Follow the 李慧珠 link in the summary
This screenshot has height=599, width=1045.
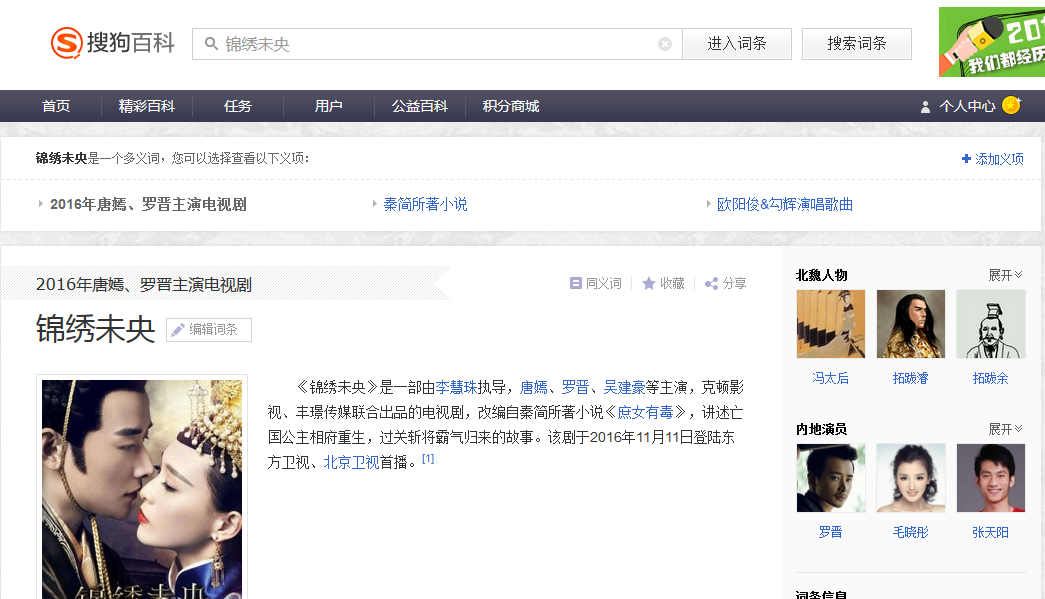pyautogui.click(x=456, y=387)
